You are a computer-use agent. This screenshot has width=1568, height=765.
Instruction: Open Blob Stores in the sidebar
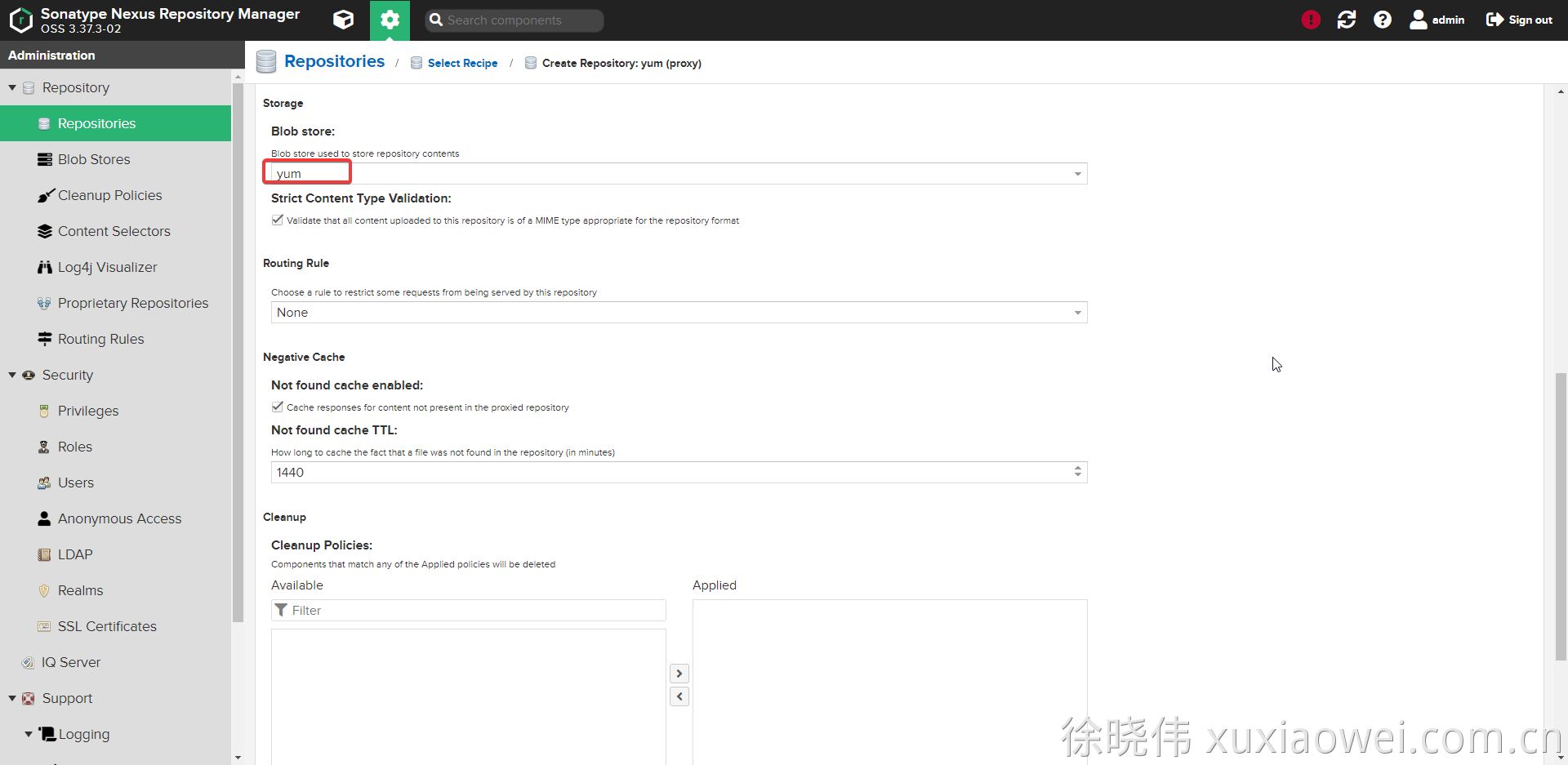tap(94, 159)
